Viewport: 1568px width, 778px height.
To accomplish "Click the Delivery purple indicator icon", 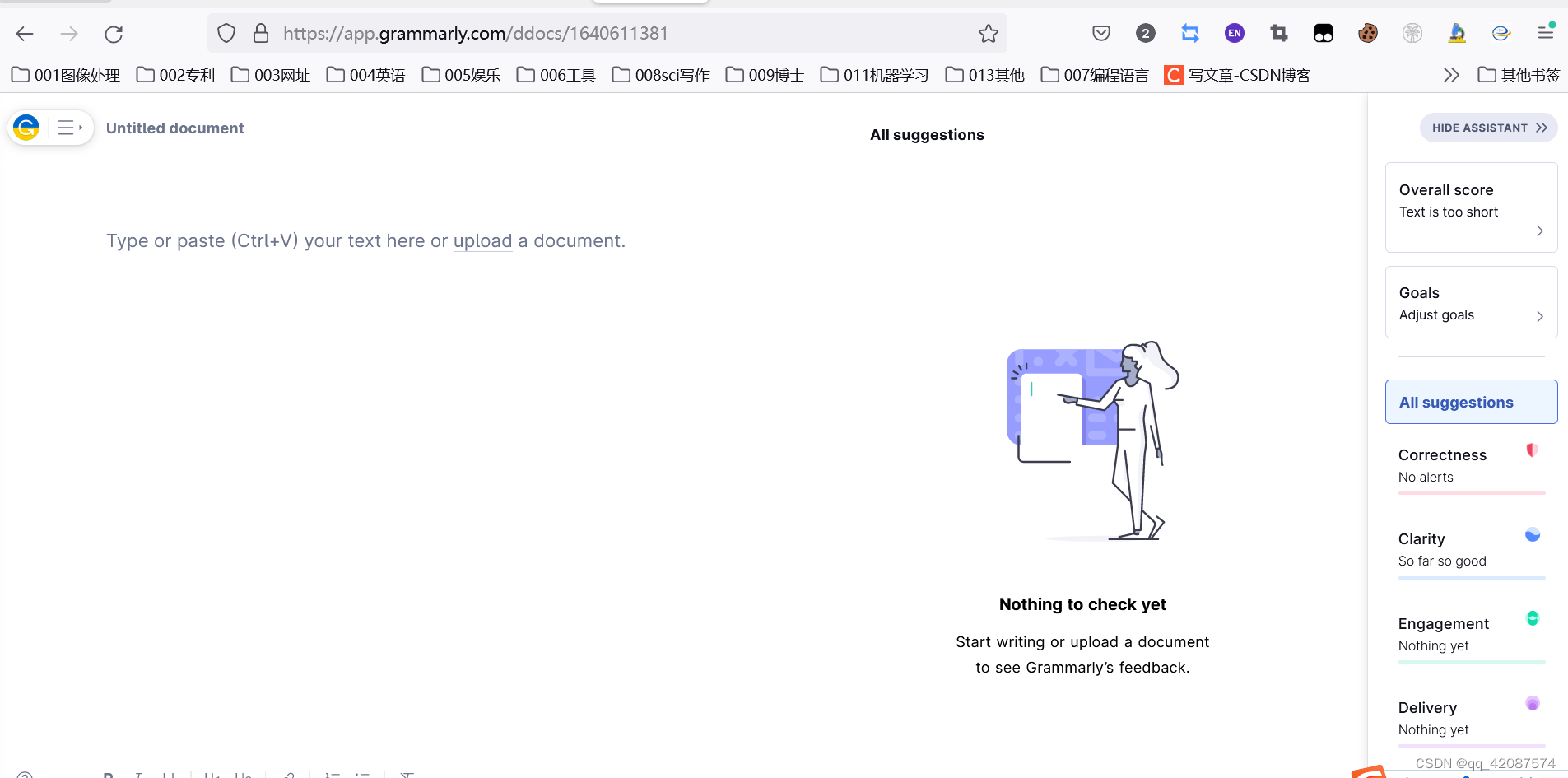I will [1533, 703].
